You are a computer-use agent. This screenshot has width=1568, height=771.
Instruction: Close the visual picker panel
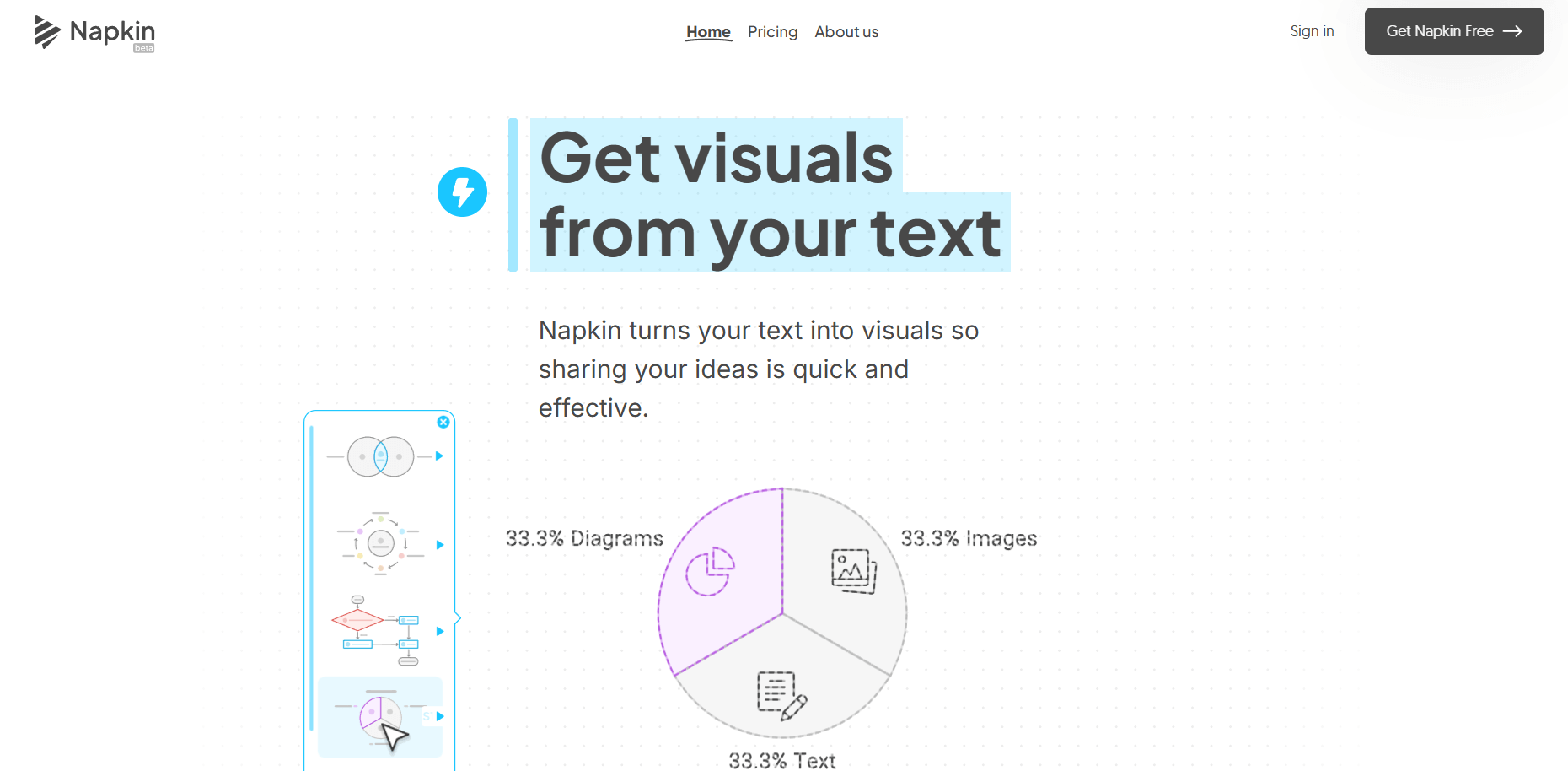[x=443, y=422]
